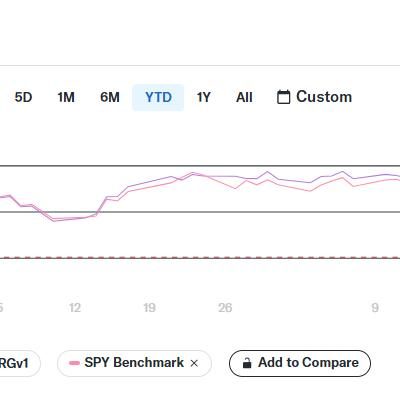Viewport: 400px width, 398px height.
Task: Click the pink SPY Benchmark color swatch
Action: [74, 363]
